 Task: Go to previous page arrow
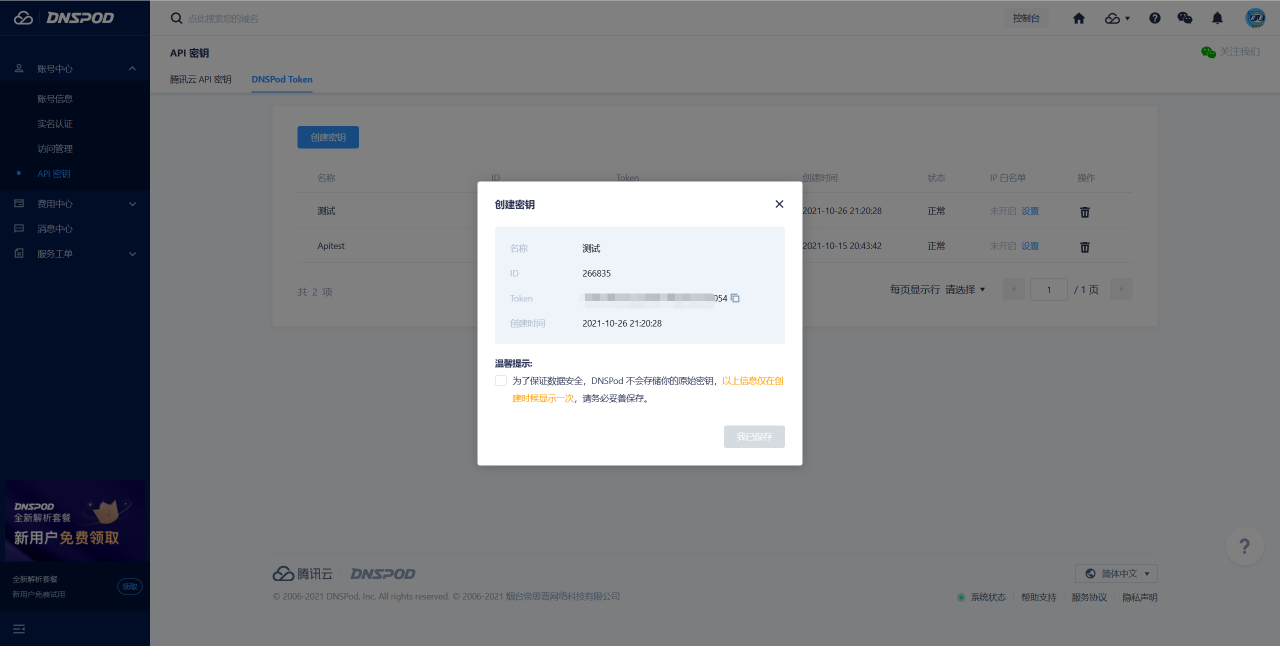point(1014,290)
